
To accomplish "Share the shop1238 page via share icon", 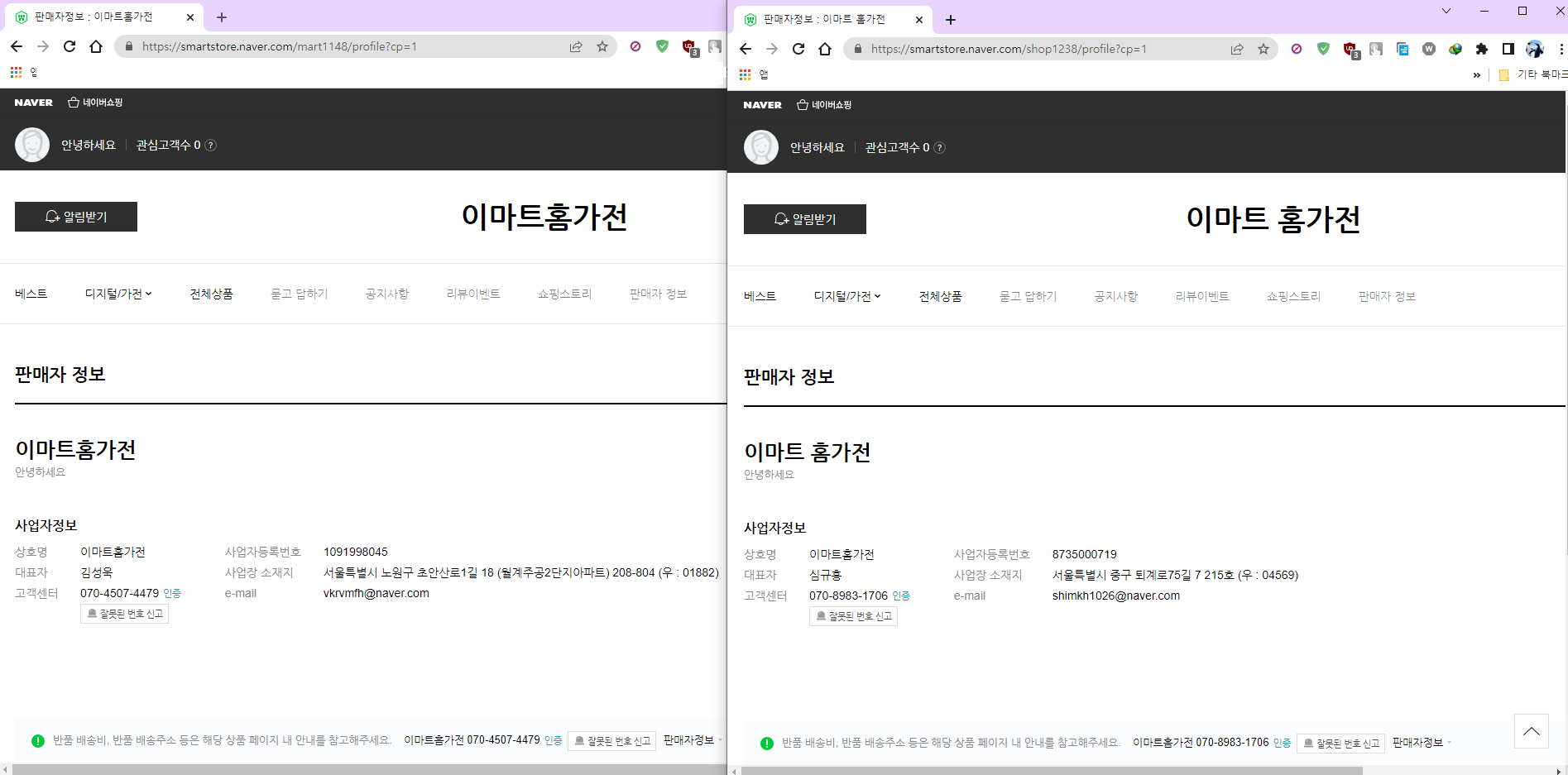I will (1237, 49).
